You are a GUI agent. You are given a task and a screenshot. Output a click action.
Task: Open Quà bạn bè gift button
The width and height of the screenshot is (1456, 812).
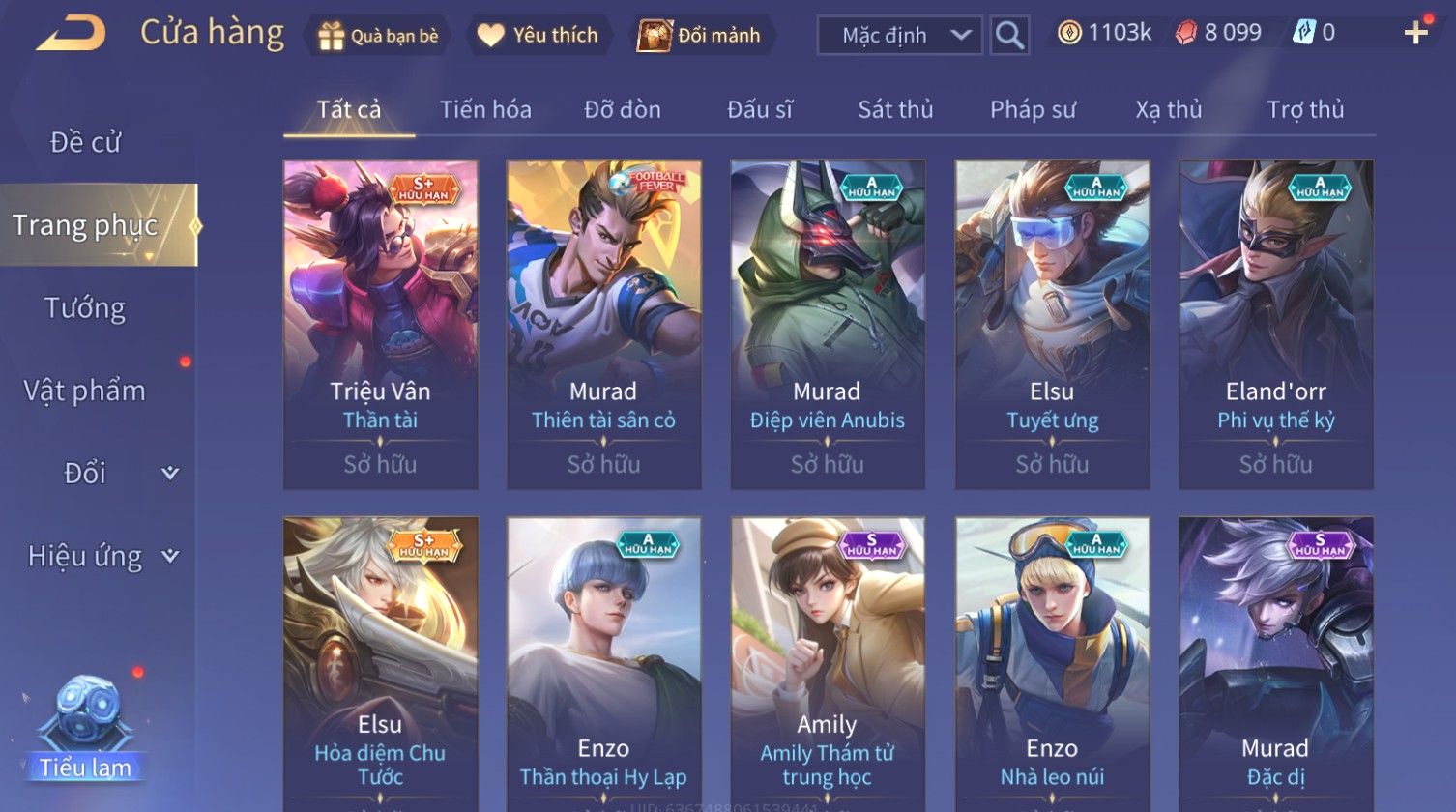coord(379,36)
